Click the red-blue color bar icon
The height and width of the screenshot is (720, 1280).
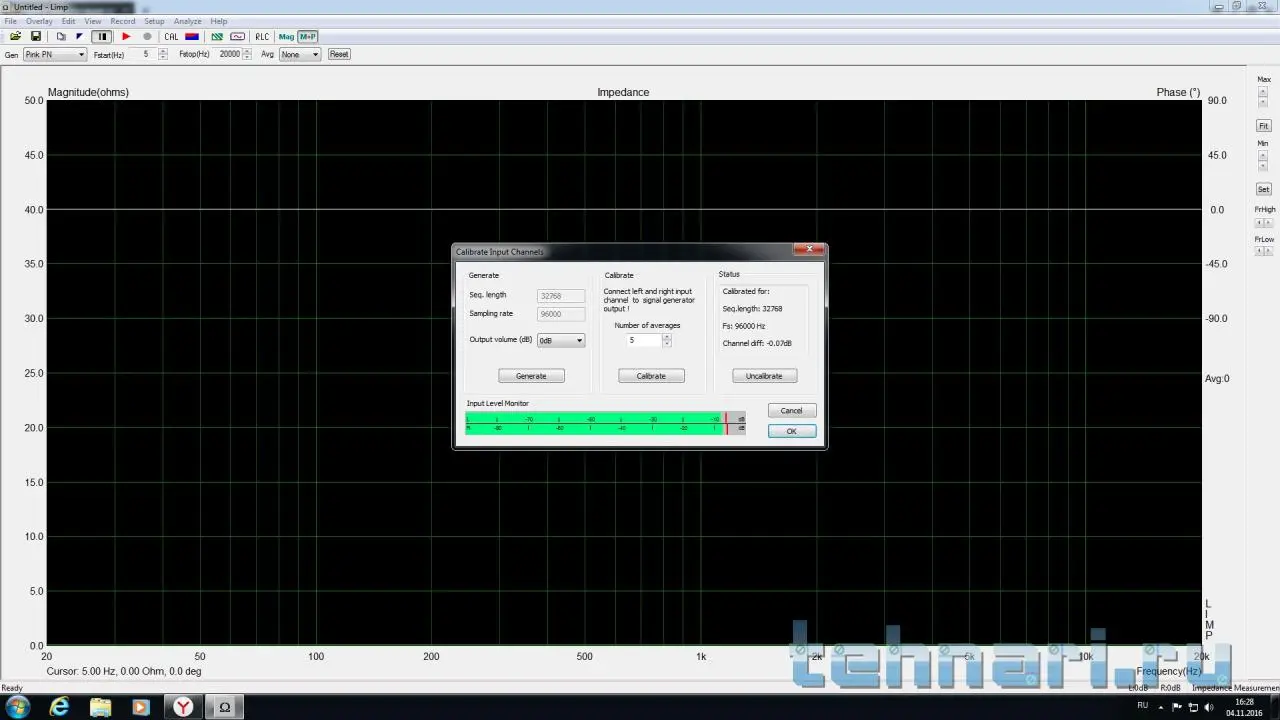192,37
